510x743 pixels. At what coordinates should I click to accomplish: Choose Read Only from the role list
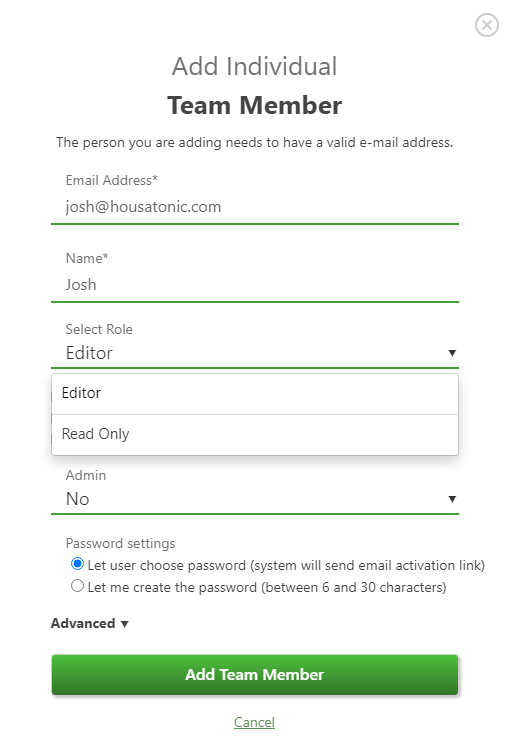pos(255,435)
